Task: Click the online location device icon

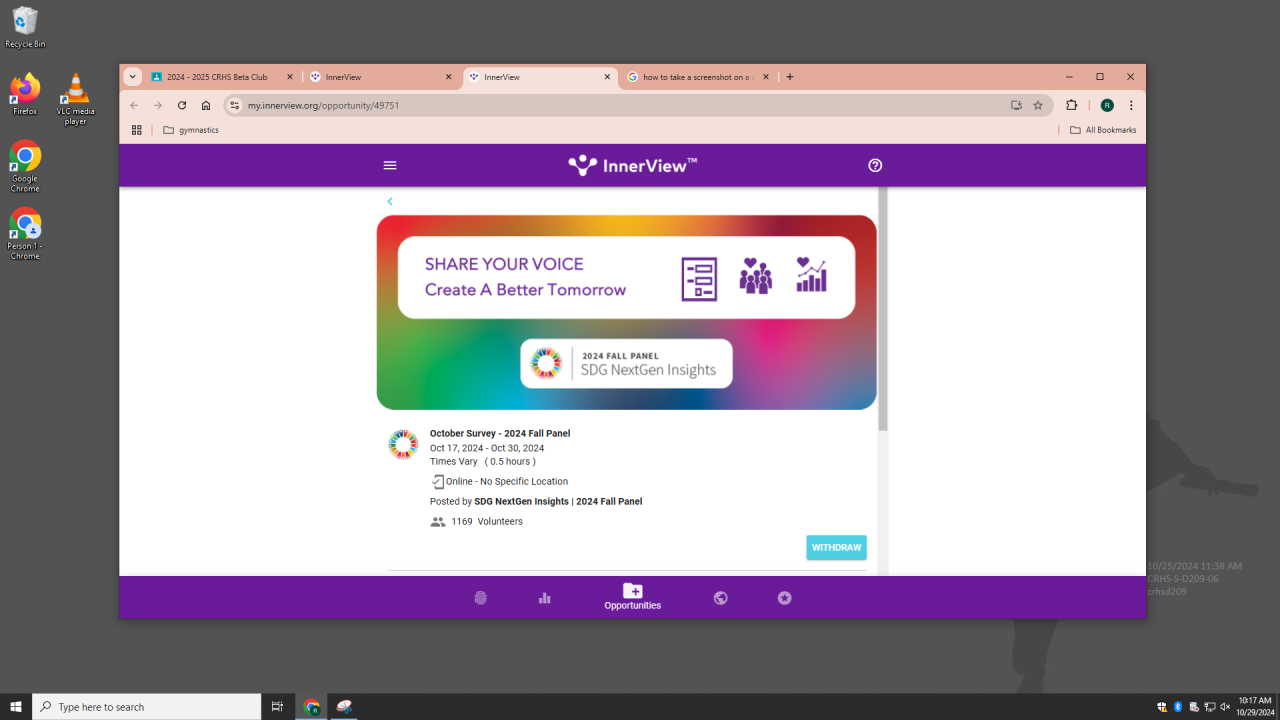Action: [x=438, y=482]
